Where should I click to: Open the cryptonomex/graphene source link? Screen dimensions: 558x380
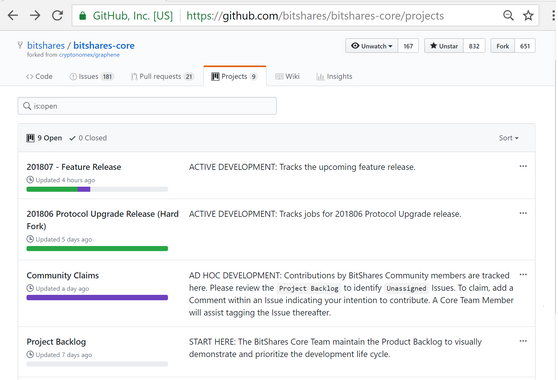click(x=89, y=55)
